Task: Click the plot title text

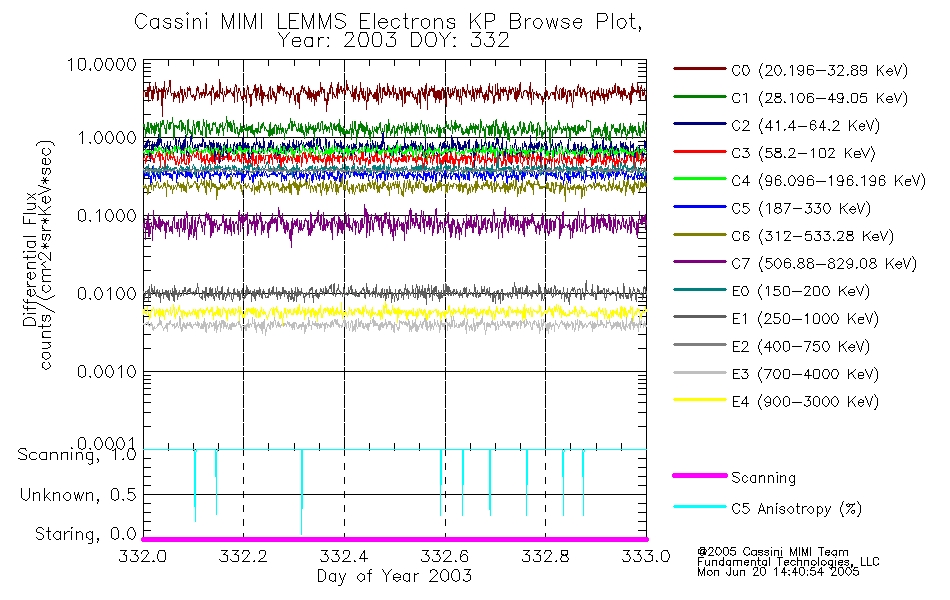Action: click(x=388, y=30)
